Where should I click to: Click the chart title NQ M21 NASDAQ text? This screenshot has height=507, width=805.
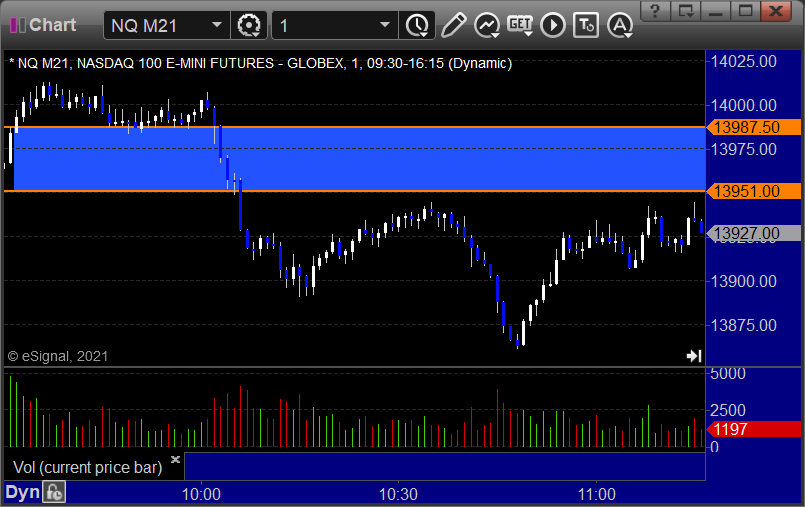[x=261, y=63]
